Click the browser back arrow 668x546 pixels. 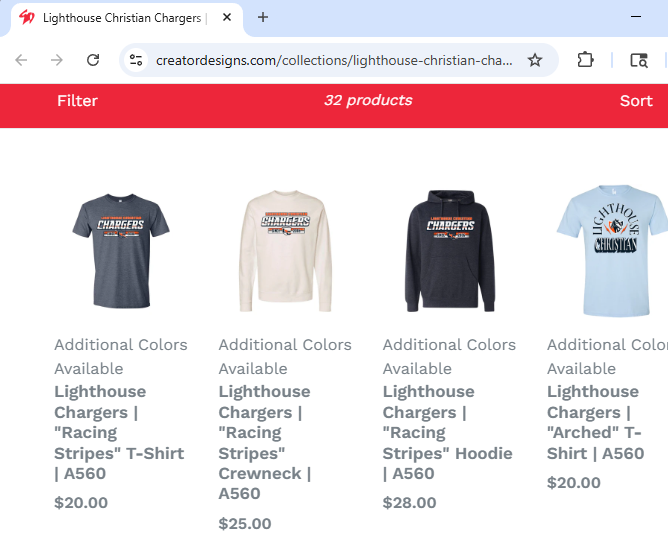[x=21, y=60]
